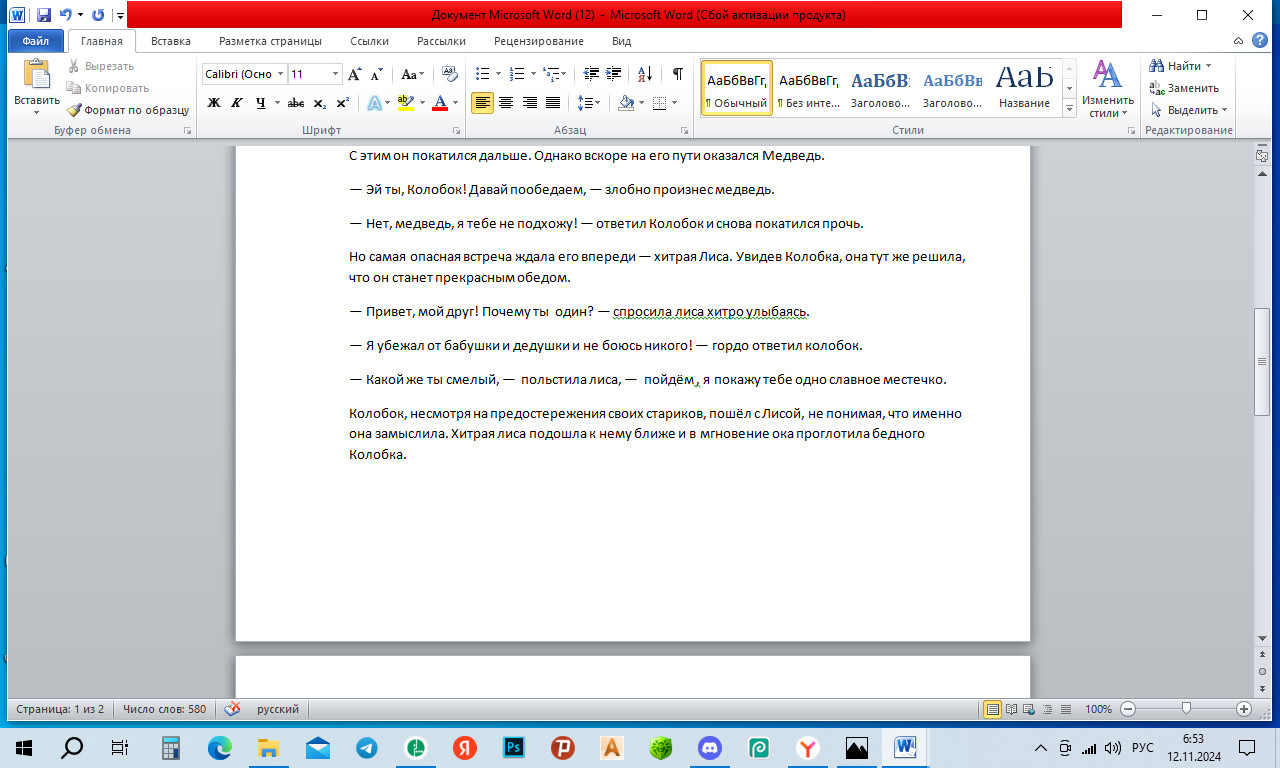Open the Windows Start menu

pos(24,747)
